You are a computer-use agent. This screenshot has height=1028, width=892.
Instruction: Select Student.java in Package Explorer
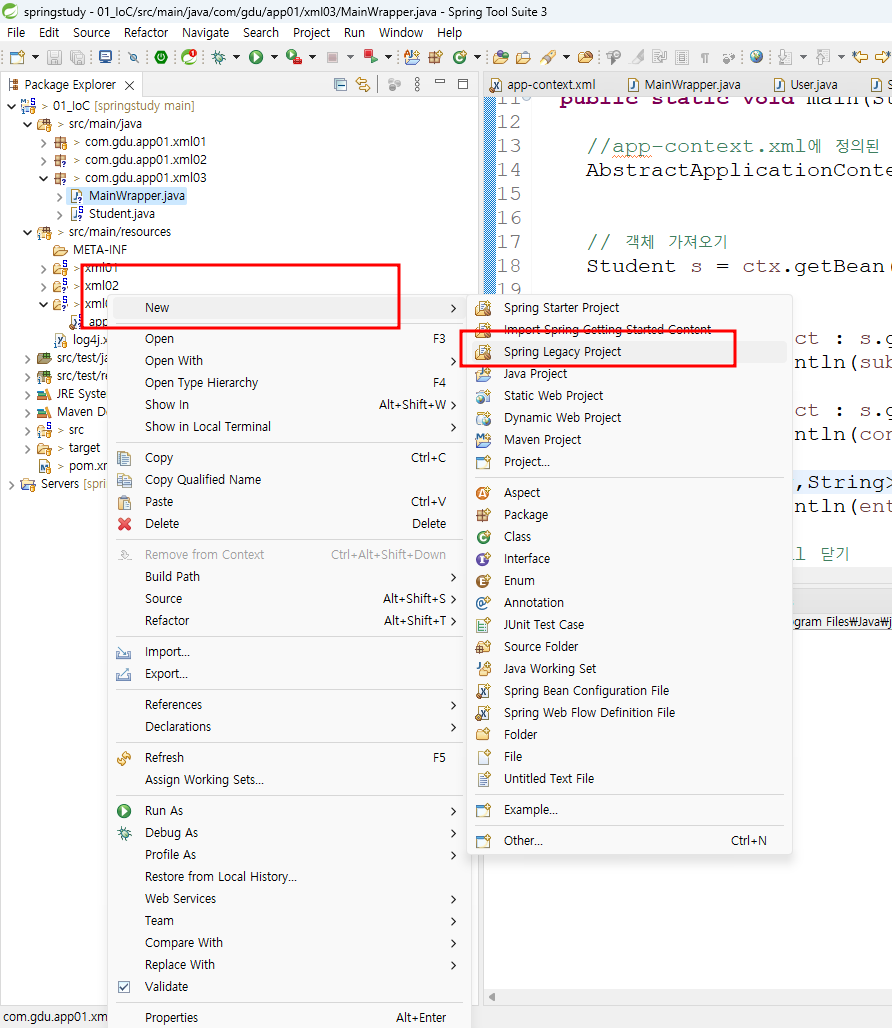(x=121, y=214)
